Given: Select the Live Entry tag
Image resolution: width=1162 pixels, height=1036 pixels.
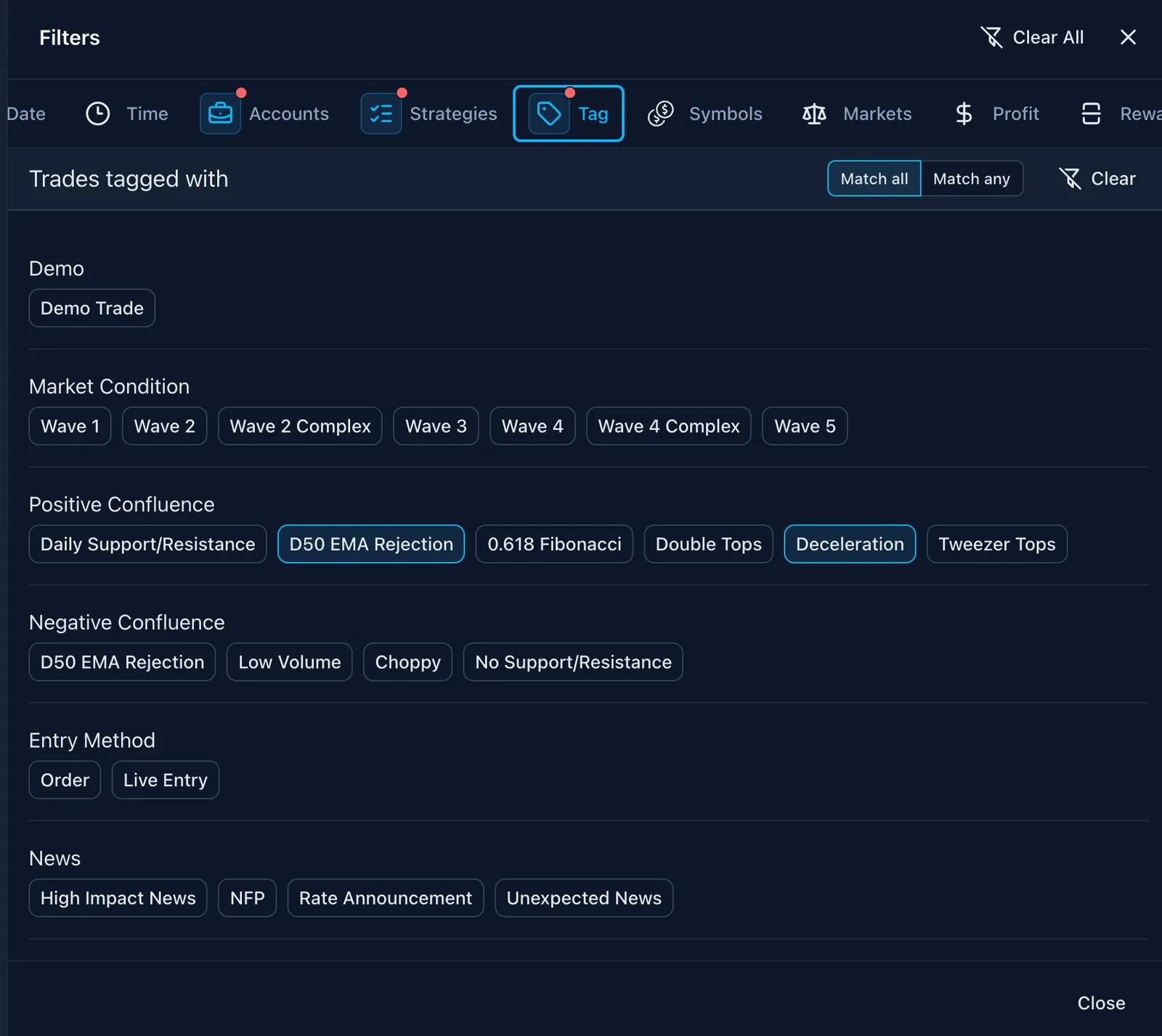Looking at the screenshot, I should coord(166,780).
